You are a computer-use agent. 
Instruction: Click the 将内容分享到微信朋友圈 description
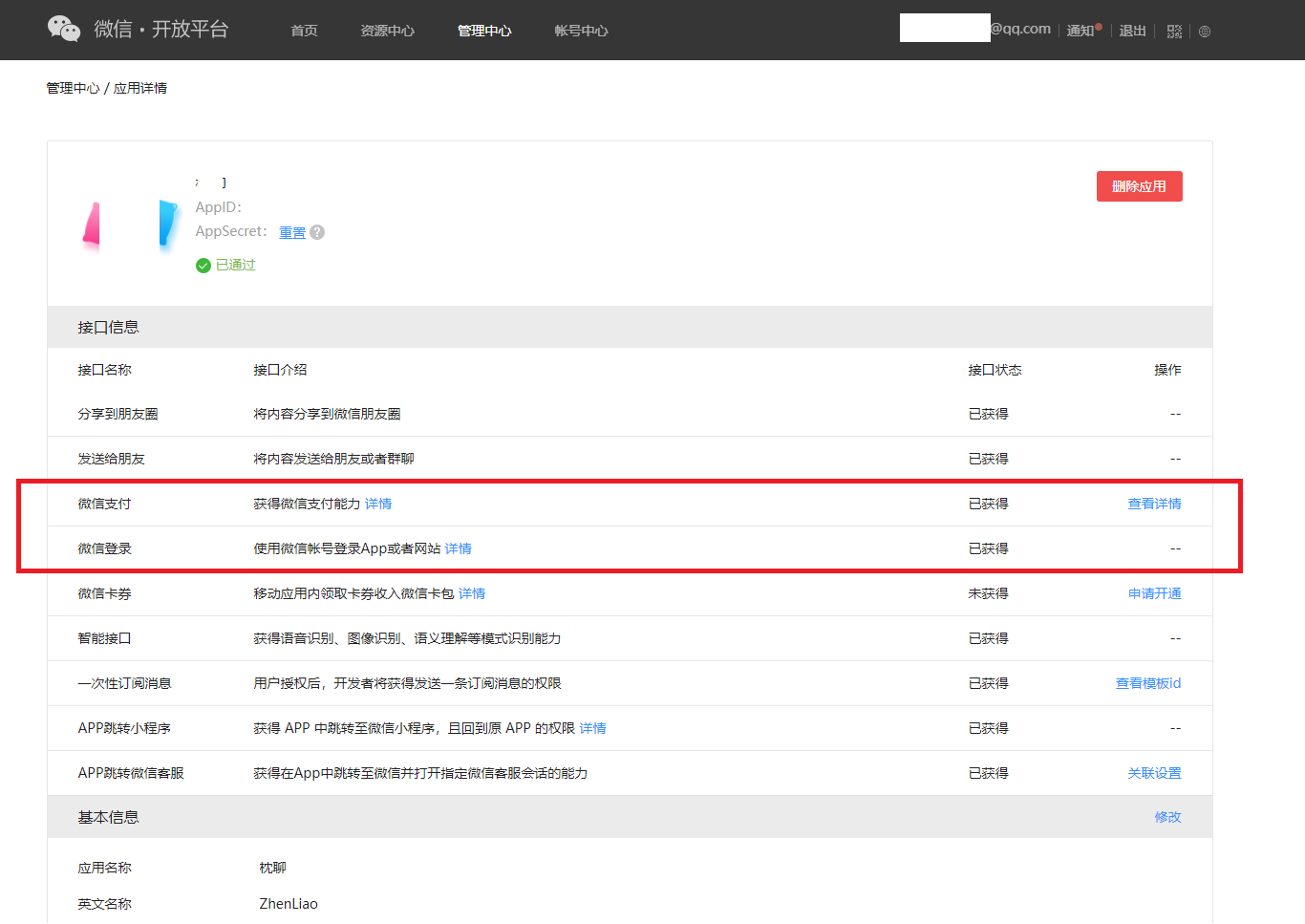point(327,414)
